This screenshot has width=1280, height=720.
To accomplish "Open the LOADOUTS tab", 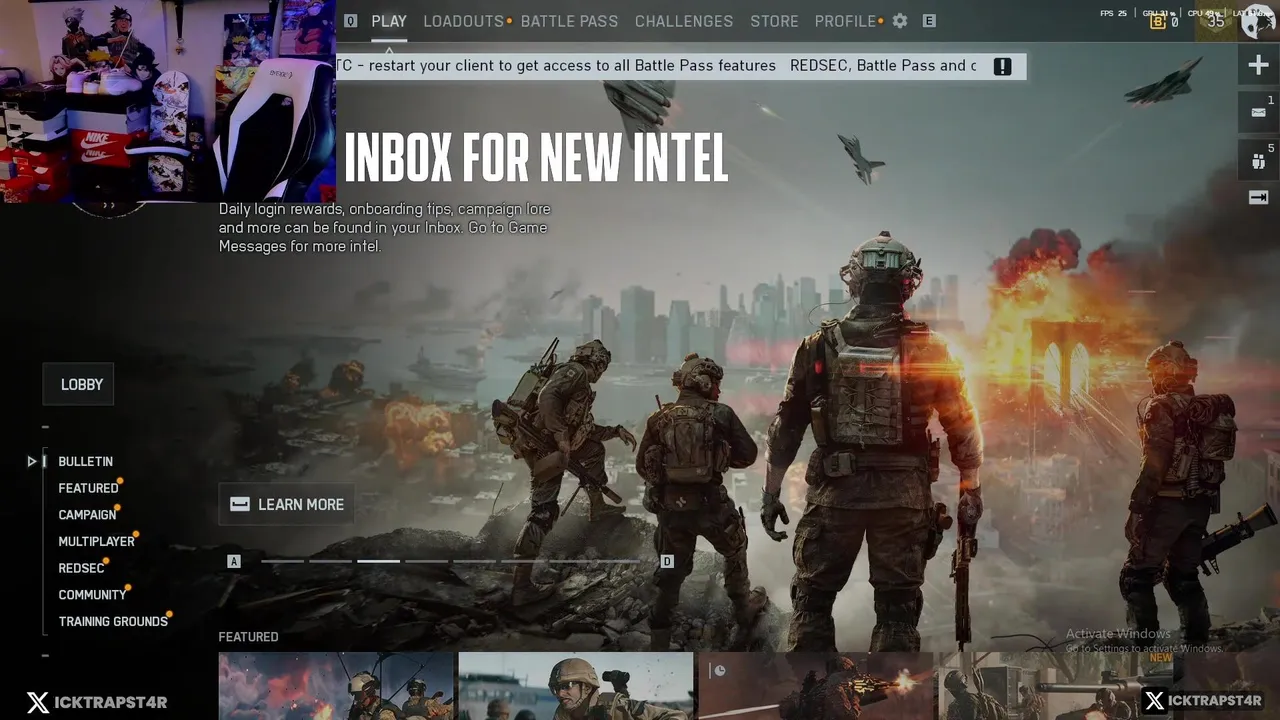I will [x=464, y=21].
